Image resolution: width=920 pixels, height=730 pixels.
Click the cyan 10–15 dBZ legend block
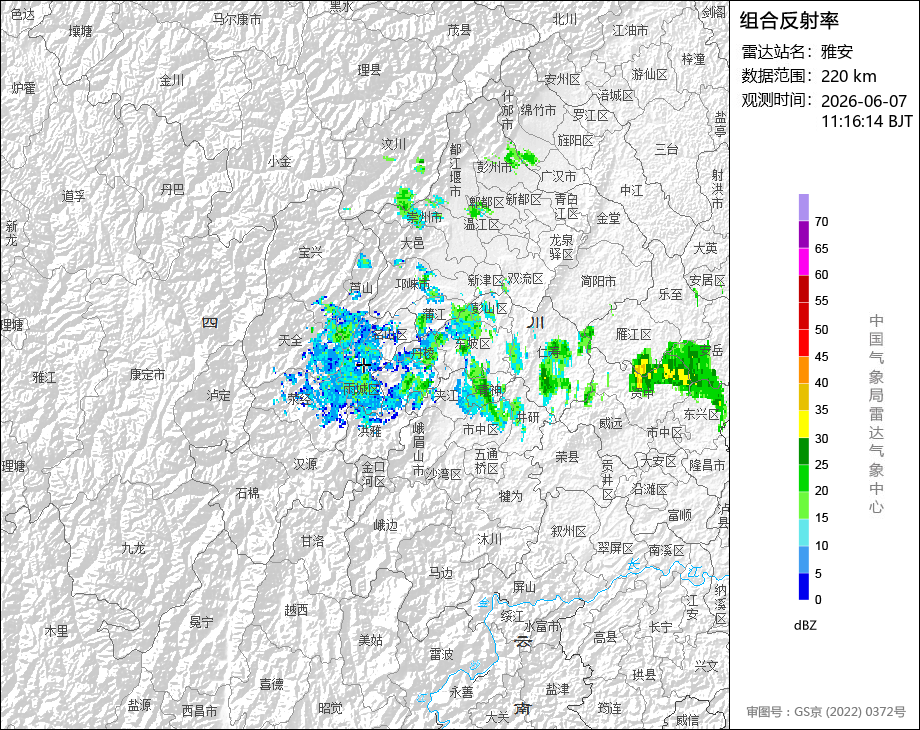click(804, 532)
